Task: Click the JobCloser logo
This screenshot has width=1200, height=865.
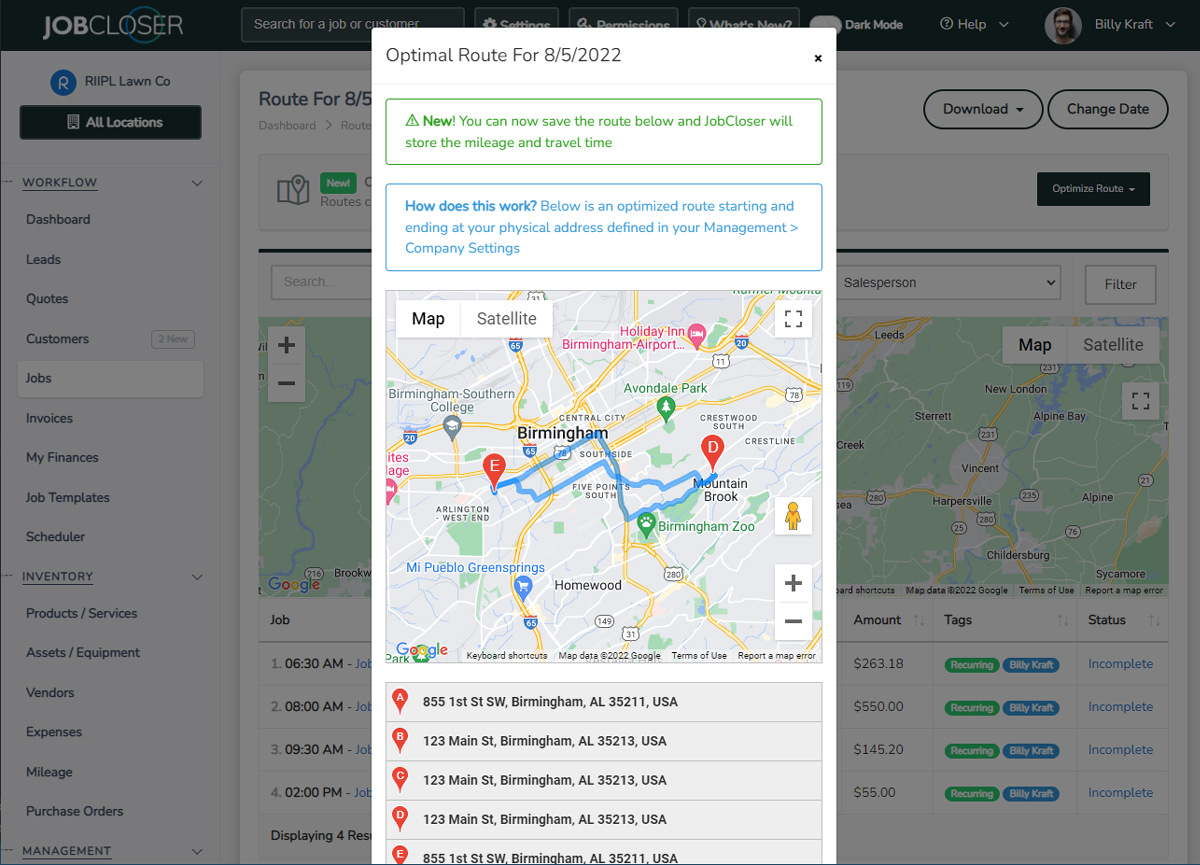Action: [112, 23]
